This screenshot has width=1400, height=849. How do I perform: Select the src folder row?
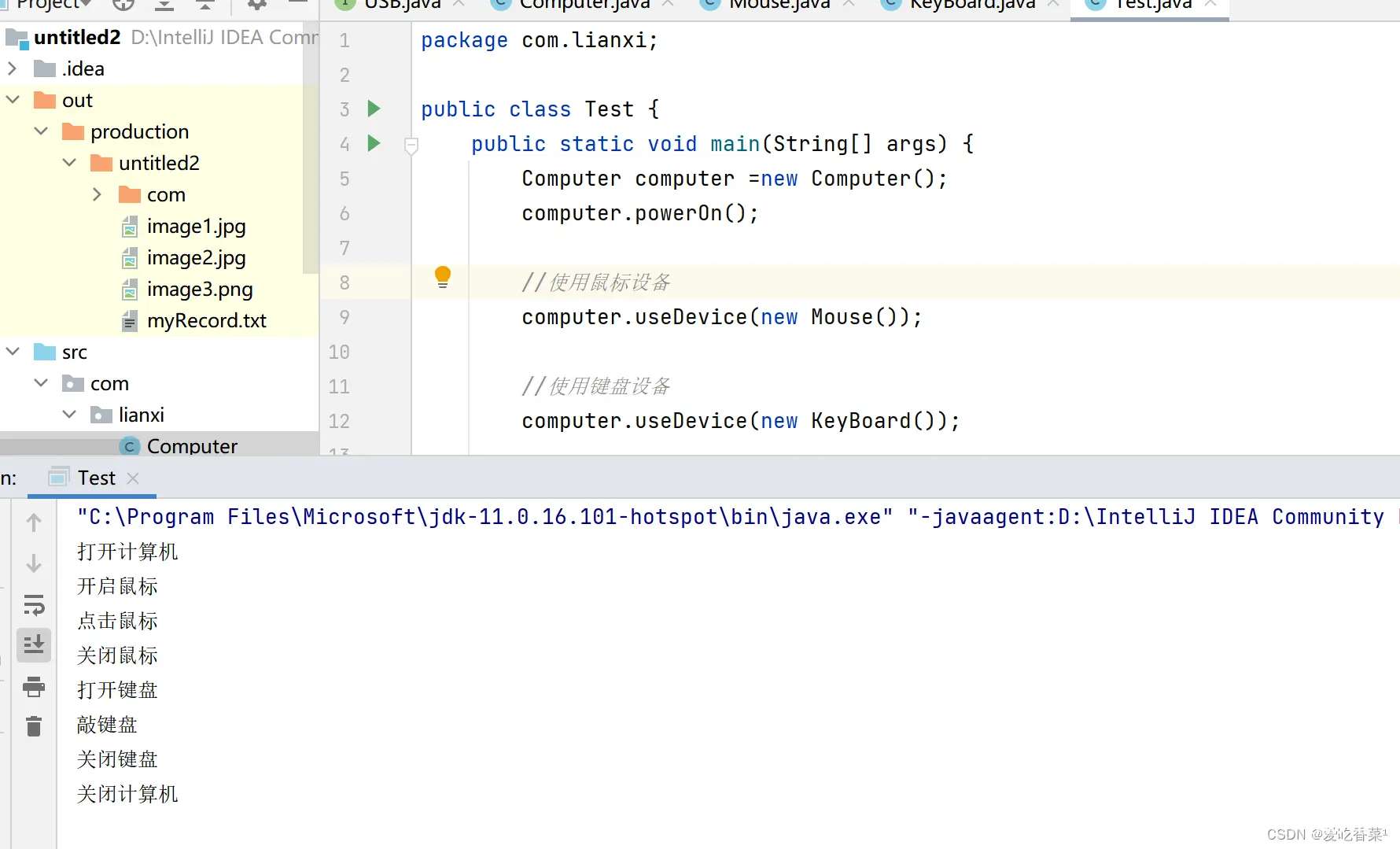(x=159, y=352)
